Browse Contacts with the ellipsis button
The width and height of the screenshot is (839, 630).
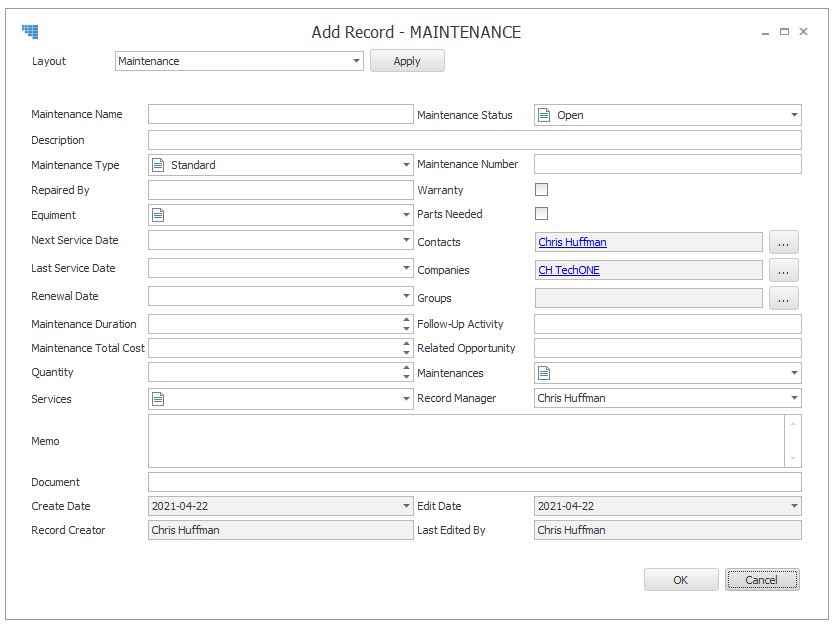784,242
